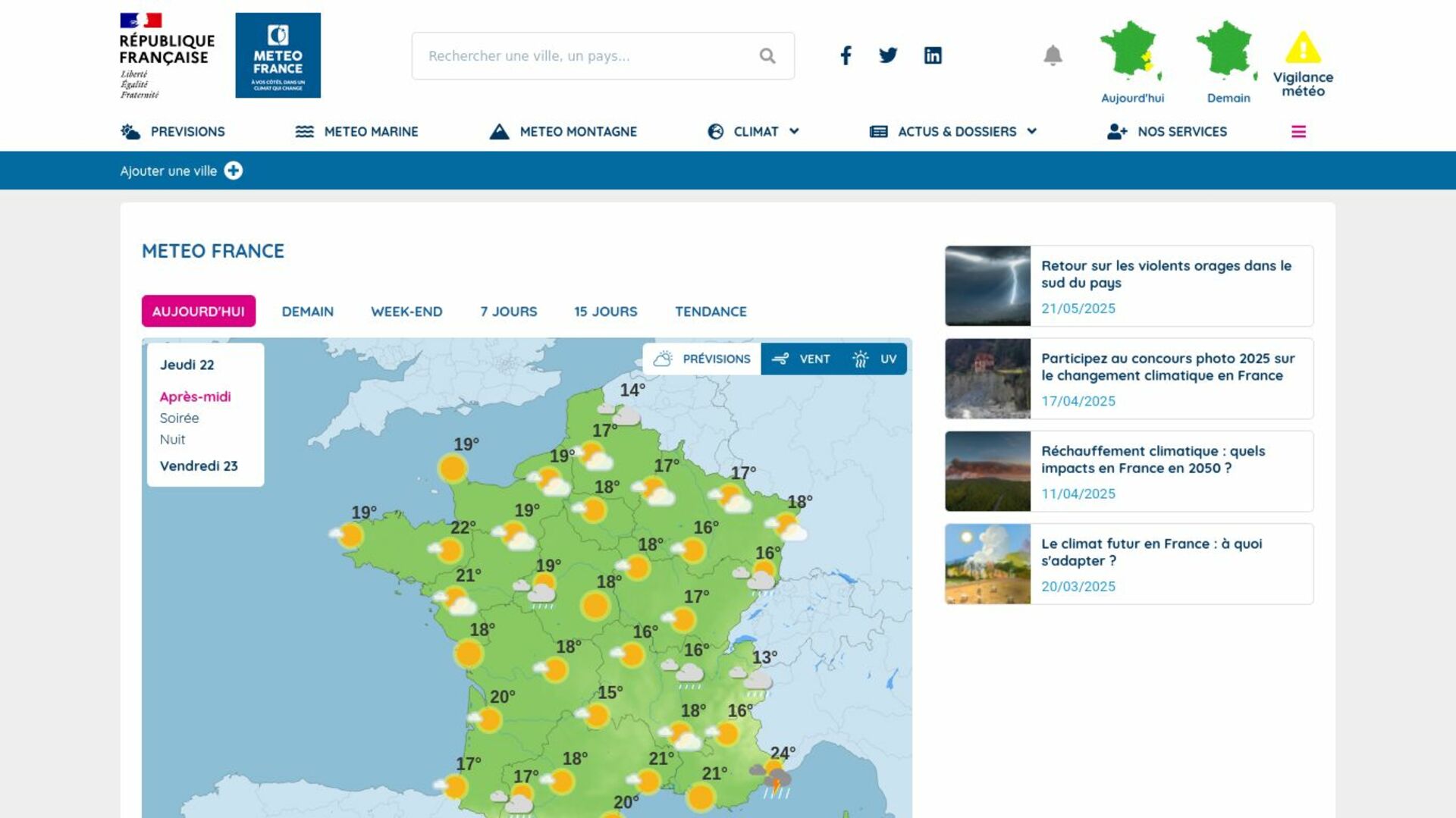Click the 13° rain cloud icon on the map
Screen dimensions: 1456x818
(x=752, y=679)
